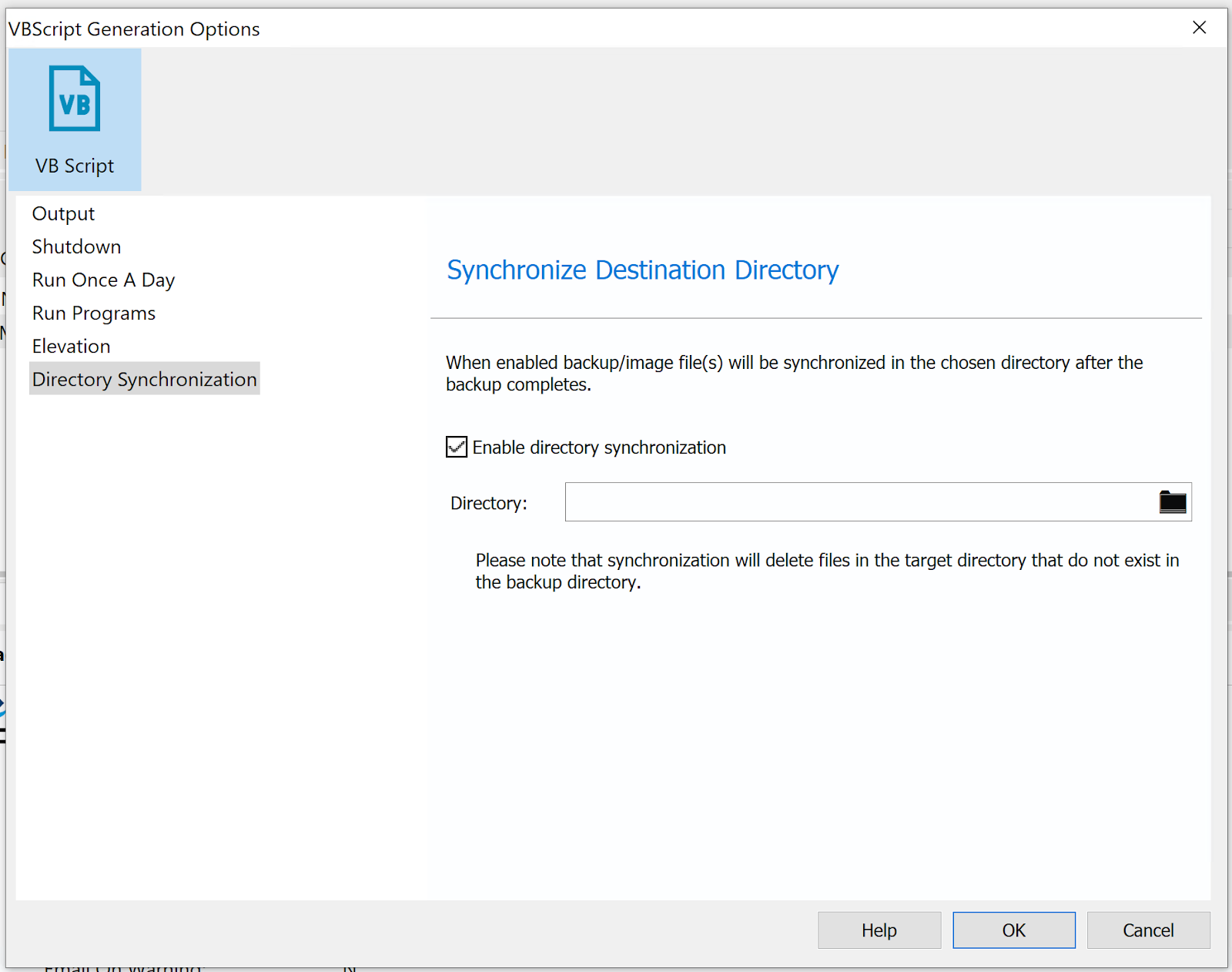Confirm the settings with OK
This screenshot has width=1232, height=972.
[1013, 930]
